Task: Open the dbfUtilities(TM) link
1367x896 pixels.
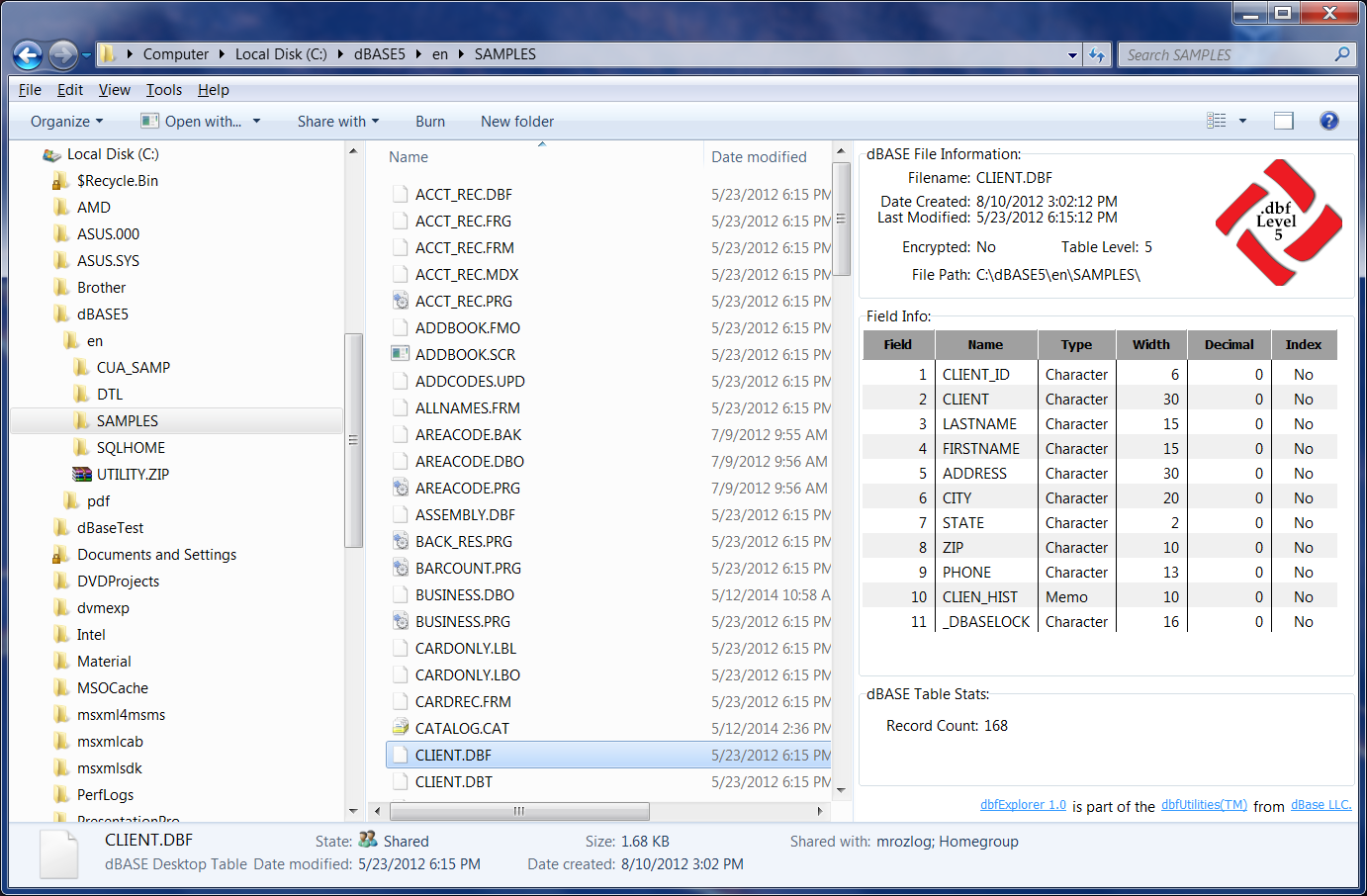Action: pyautogui.click(x=1204, y=805)
